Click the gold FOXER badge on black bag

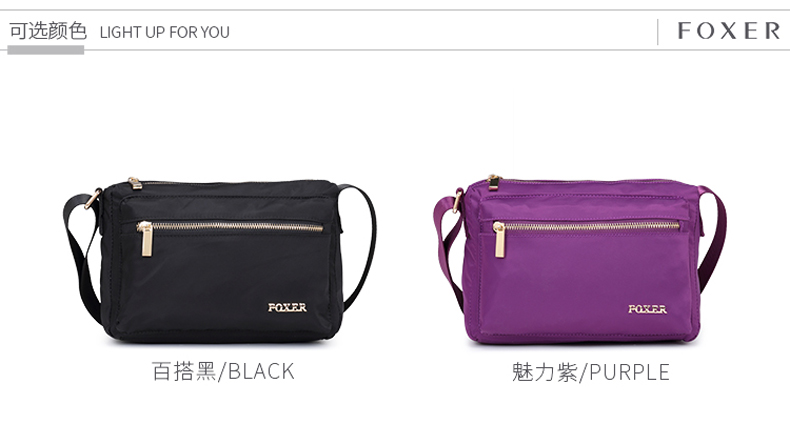pos(287,307)
